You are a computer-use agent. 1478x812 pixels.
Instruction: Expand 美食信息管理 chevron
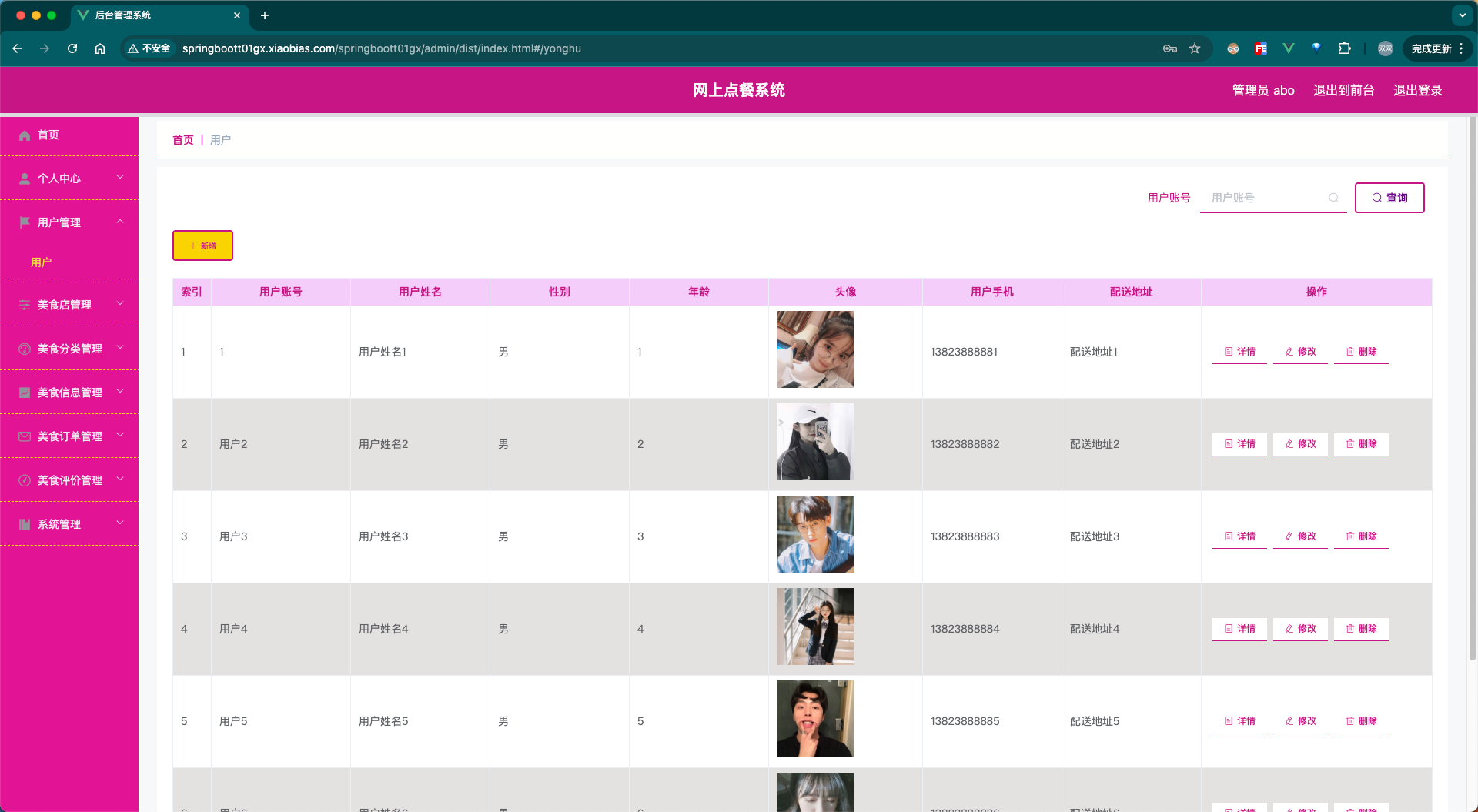coord(120,392)
